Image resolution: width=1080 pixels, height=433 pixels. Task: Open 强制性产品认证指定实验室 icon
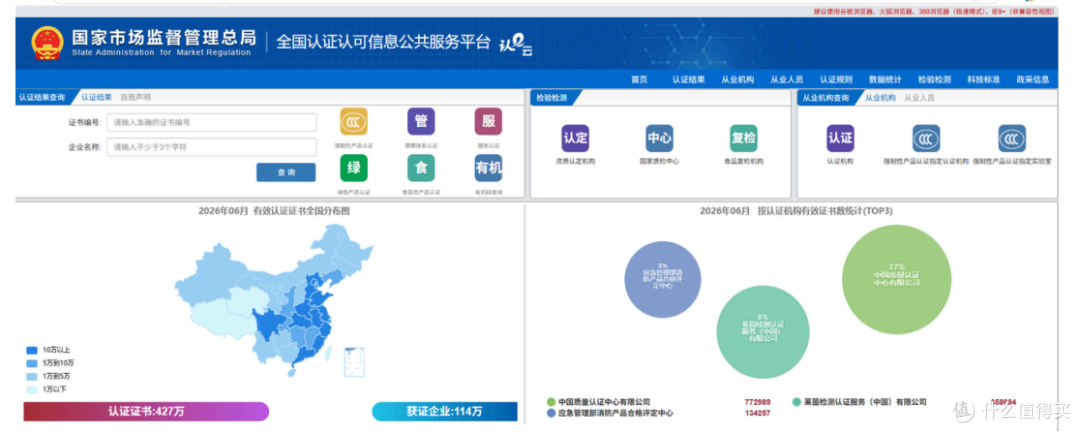[x=1012, y=138]
